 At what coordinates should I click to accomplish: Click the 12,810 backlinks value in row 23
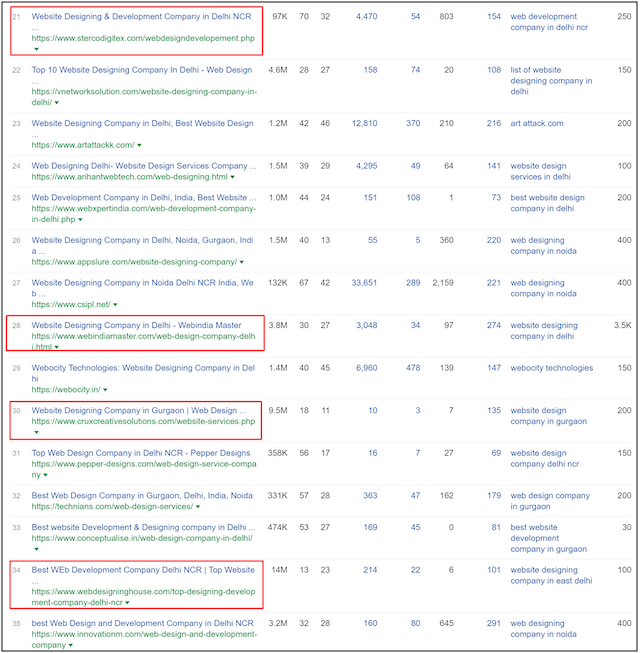pos(364,123)
